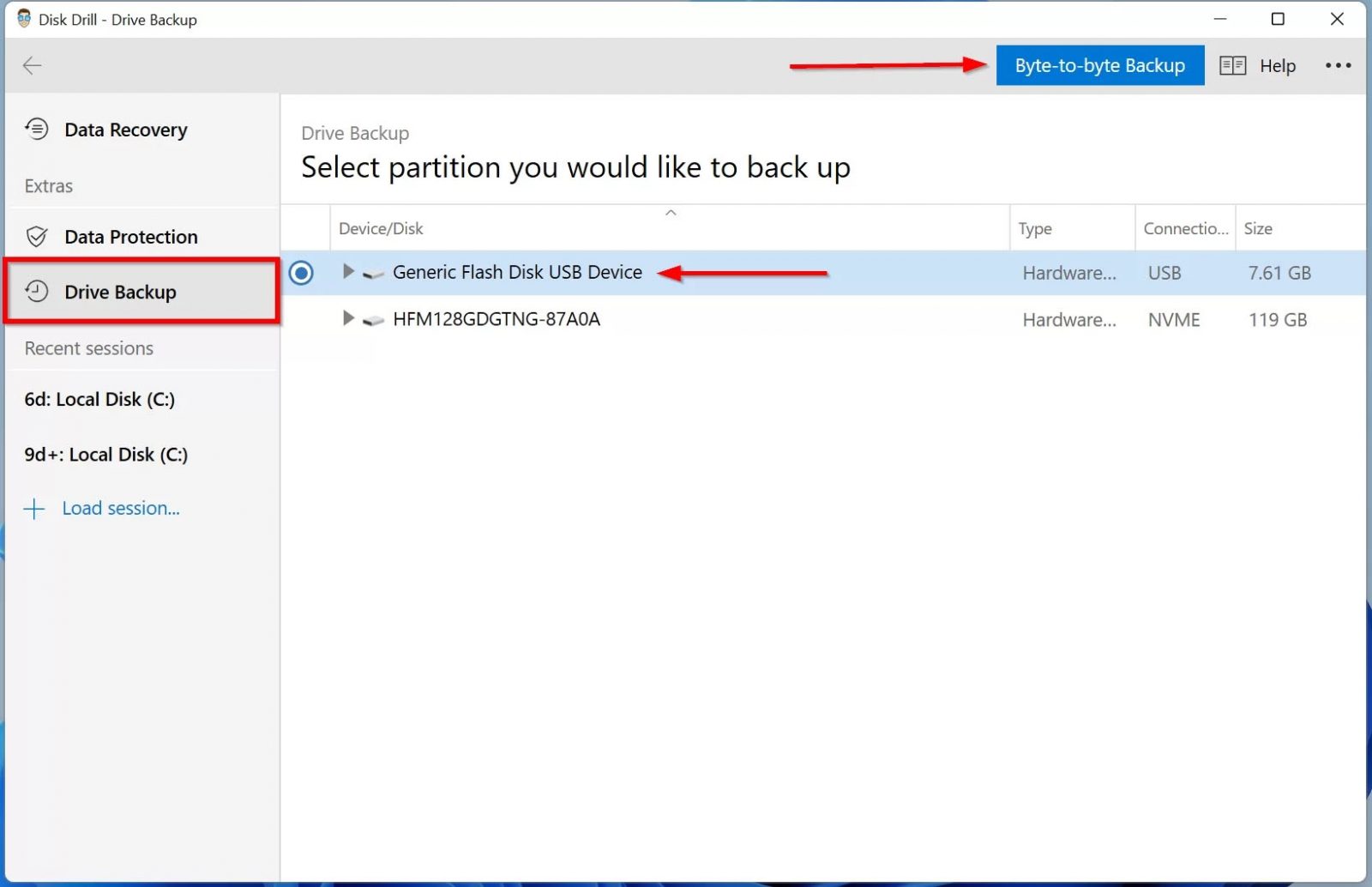Open the Drive Backup section
Viewport: 1372px width, 887px height.
[120, 292]
